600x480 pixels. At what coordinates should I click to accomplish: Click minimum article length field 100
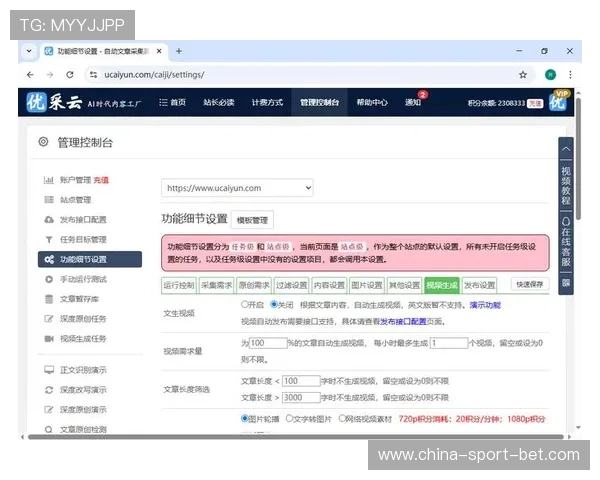coord(301,381)
